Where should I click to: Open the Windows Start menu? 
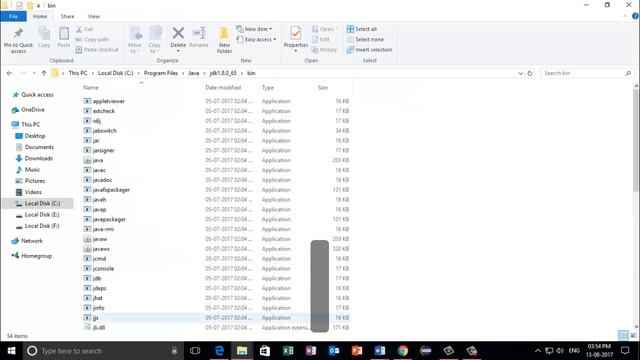tap(11, 351)
